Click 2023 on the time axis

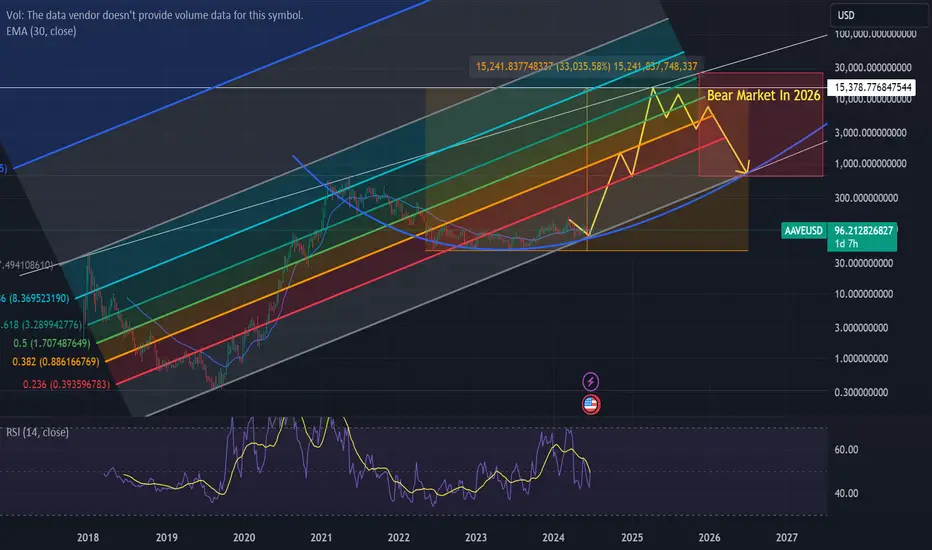(476, 538)
